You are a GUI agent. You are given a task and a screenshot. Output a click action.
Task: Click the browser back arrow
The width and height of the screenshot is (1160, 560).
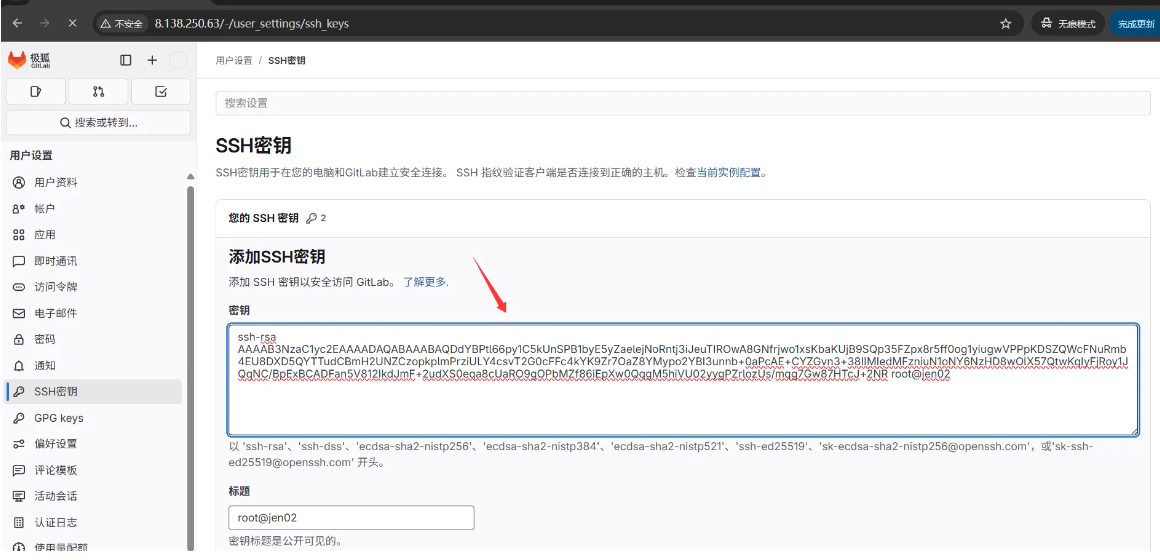pyautogui.click(x=17, y=24)
